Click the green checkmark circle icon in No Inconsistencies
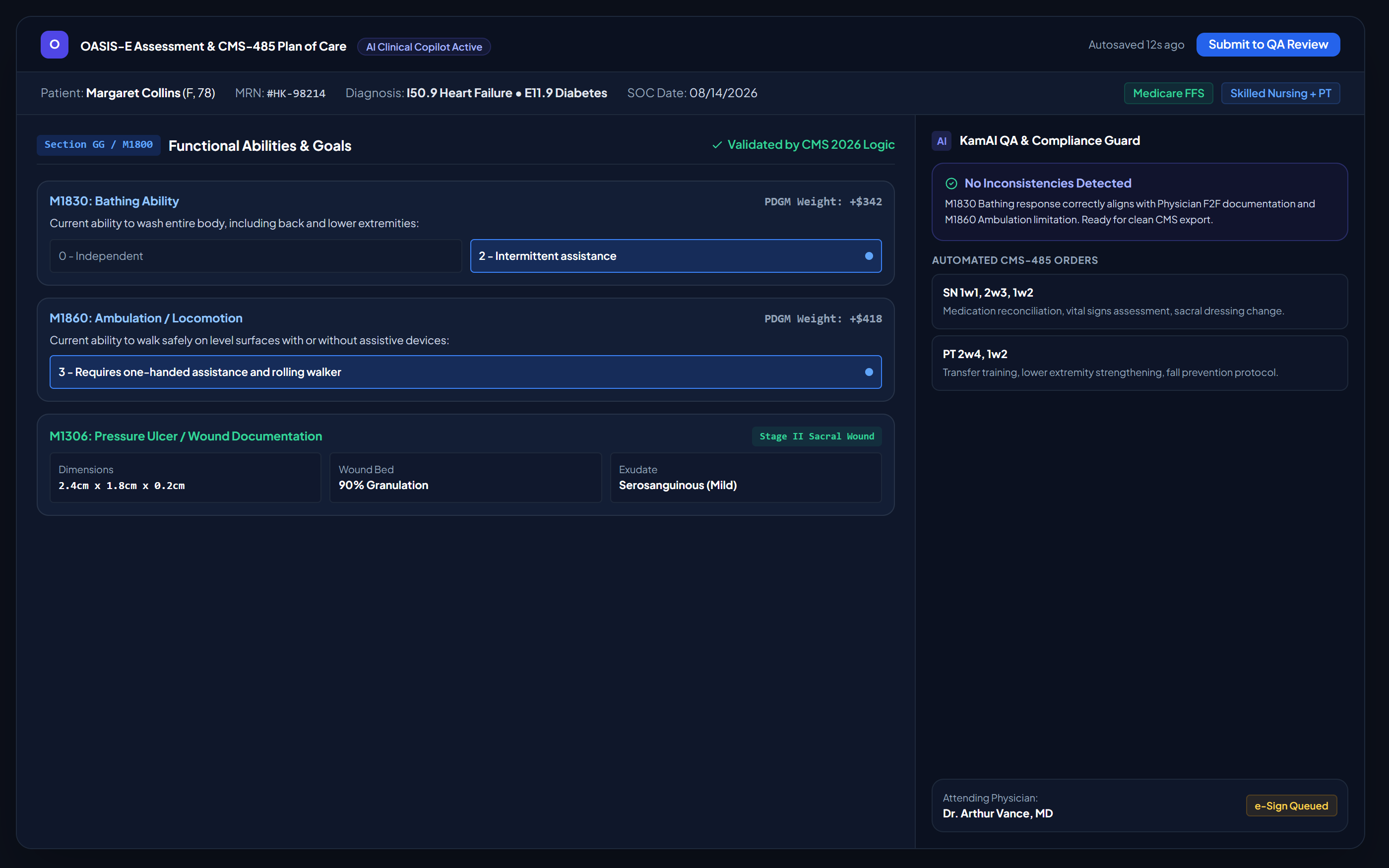Screen dimensions: 1389x868 point(951,184)
